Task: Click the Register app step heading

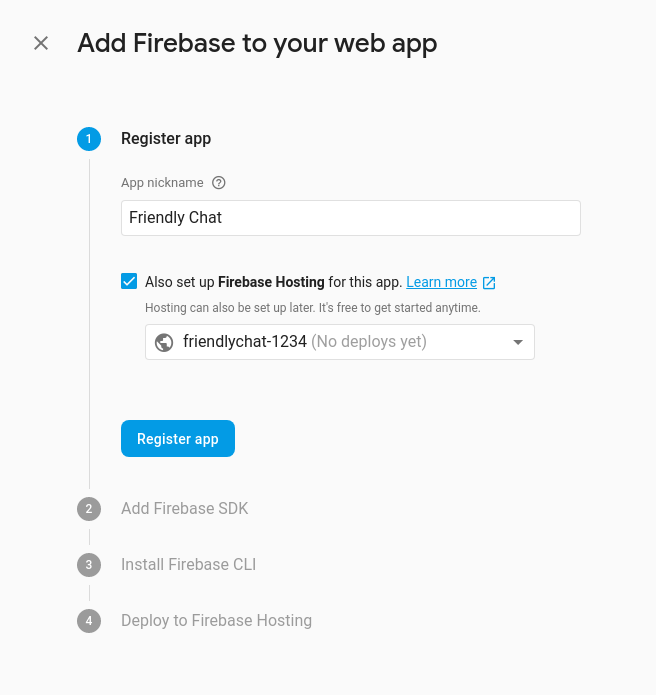Action: [x=166, y=139]
